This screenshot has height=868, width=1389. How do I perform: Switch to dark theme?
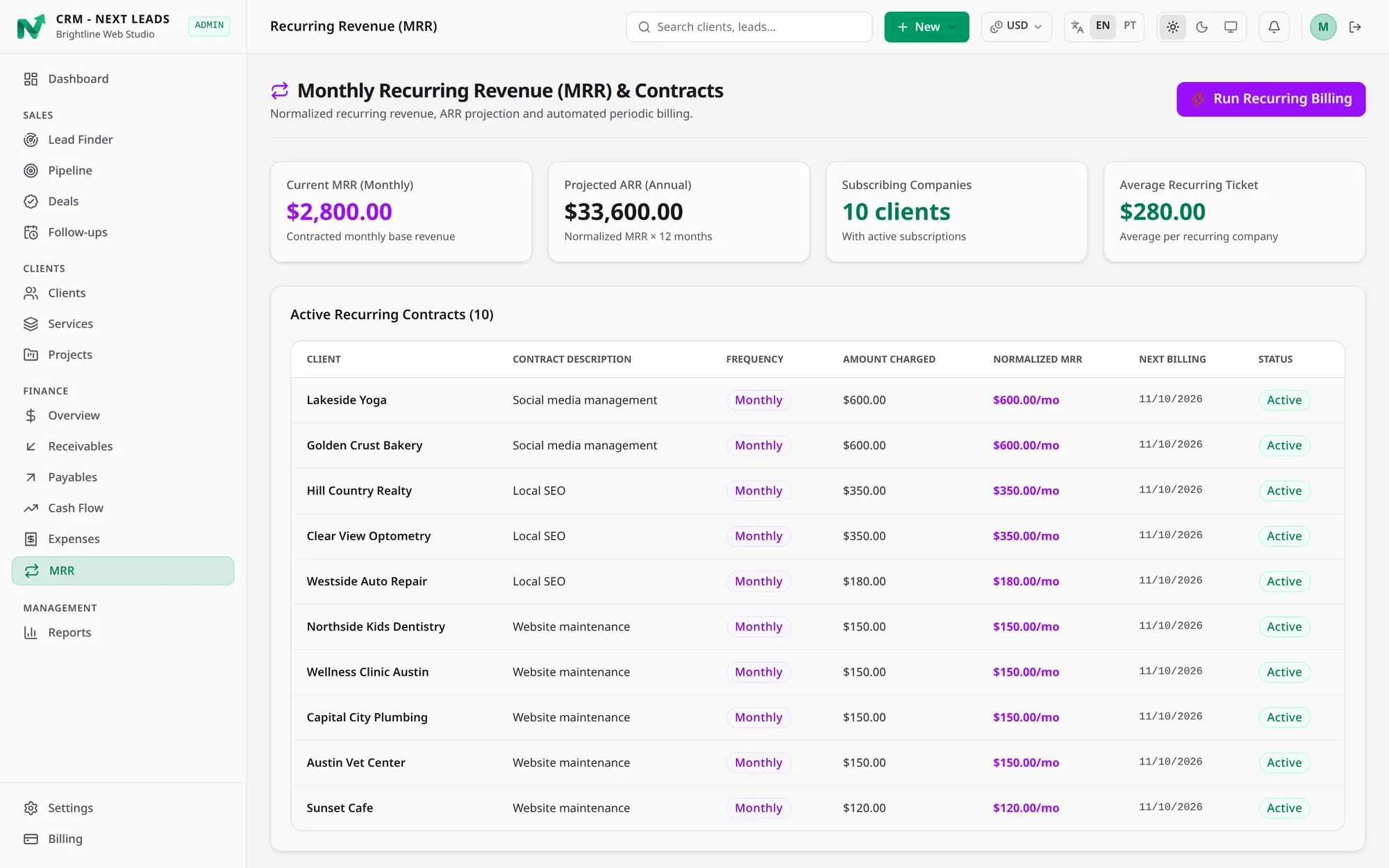click(1202, 27)
